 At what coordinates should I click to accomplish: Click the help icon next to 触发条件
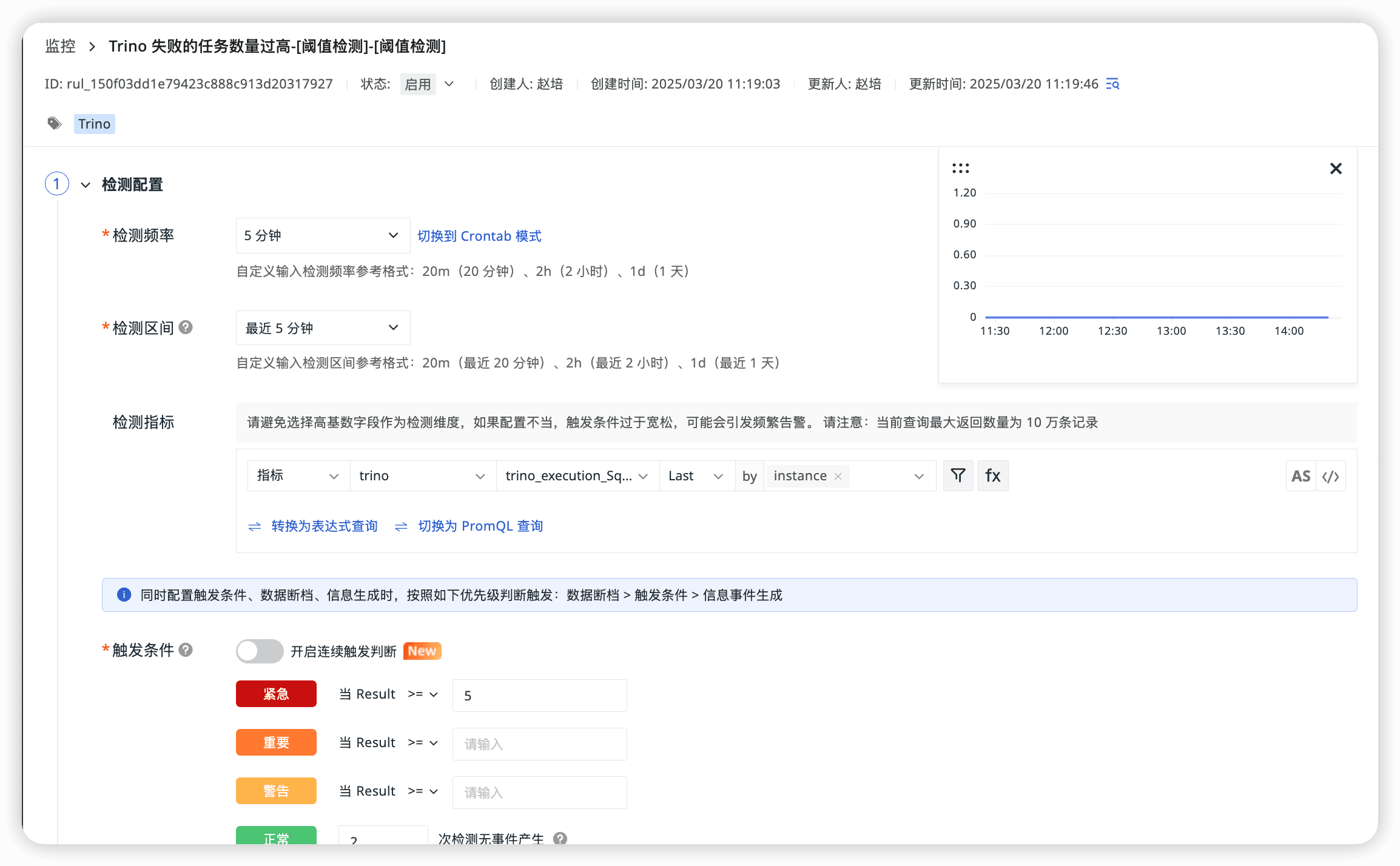tap(186, 649)
